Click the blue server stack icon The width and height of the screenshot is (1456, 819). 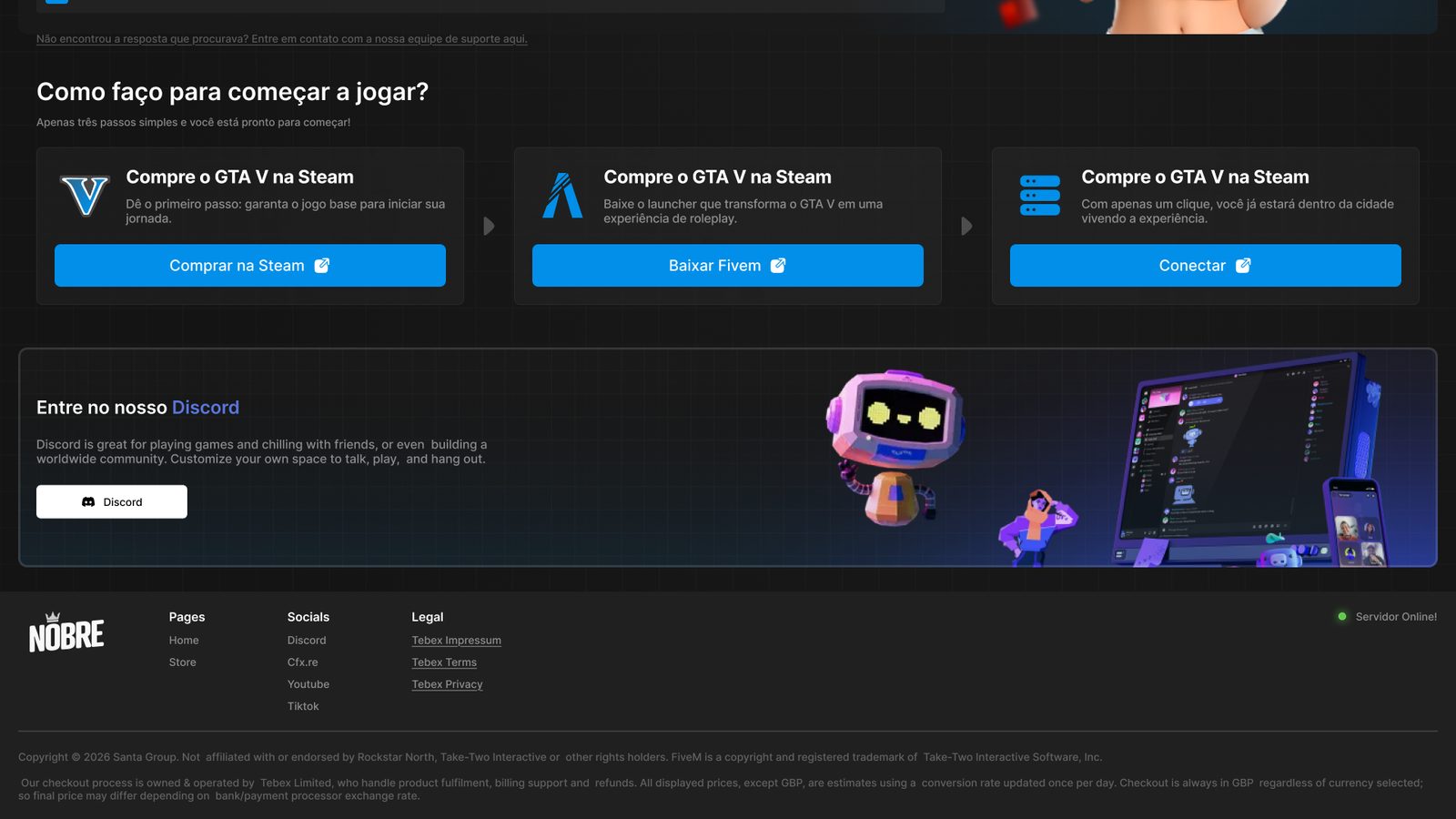[x=1040, y=196]
